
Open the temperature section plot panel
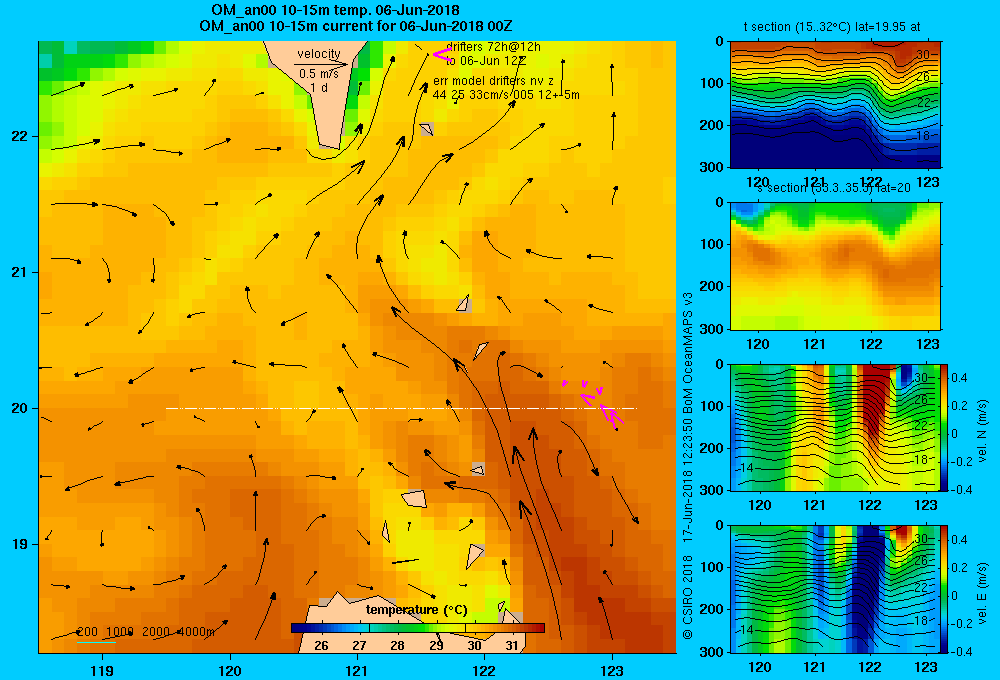[x=835, y=105]
